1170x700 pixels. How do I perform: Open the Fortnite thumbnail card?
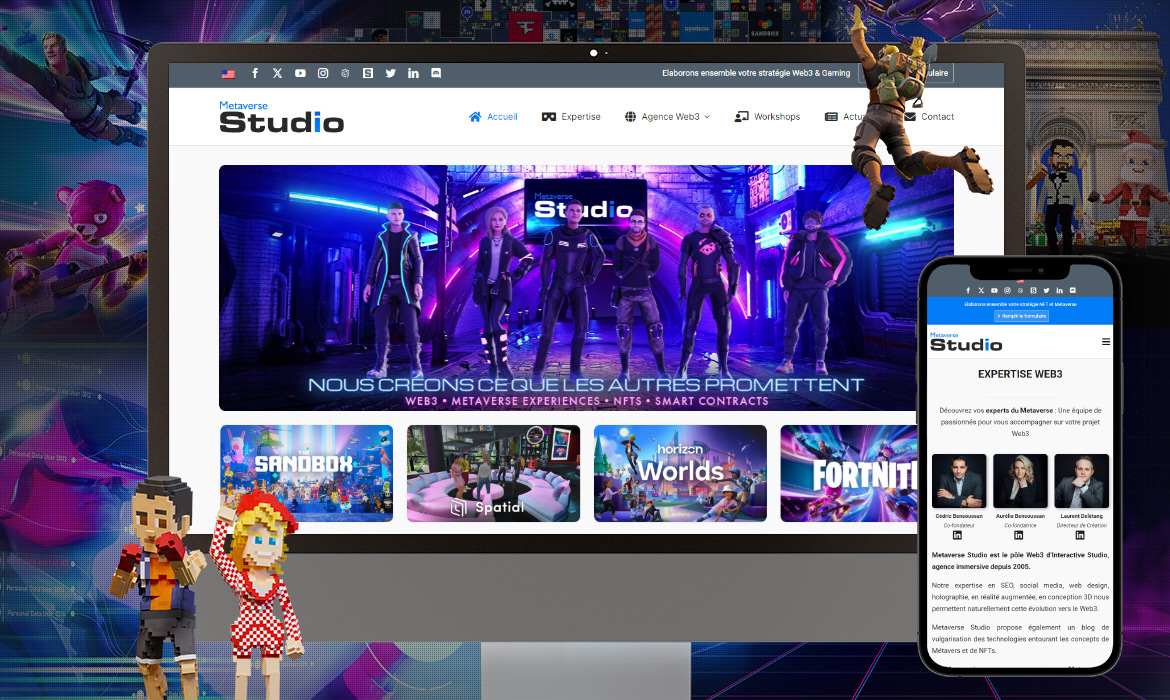849,473
